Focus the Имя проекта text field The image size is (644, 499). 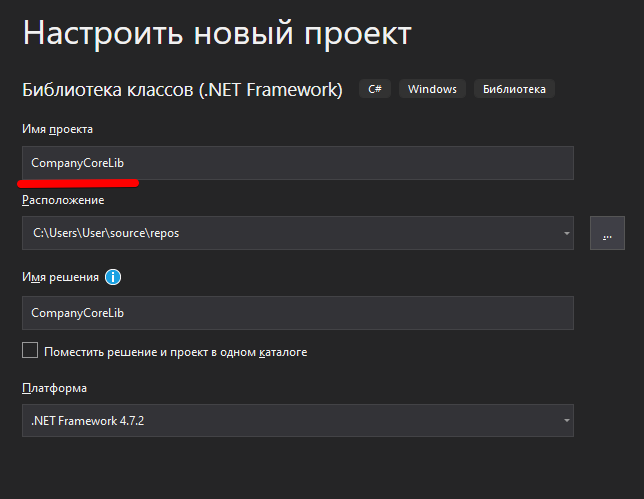coord(297,163)
